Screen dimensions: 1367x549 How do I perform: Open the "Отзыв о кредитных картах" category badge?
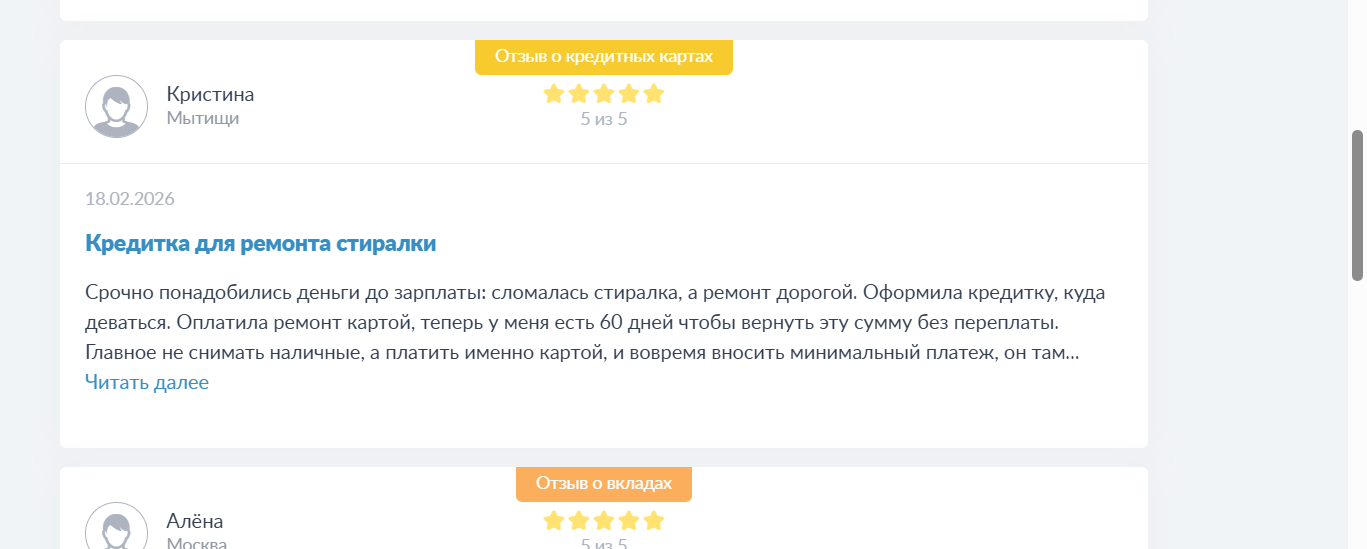pyautogui.click(x=603, y=56)
